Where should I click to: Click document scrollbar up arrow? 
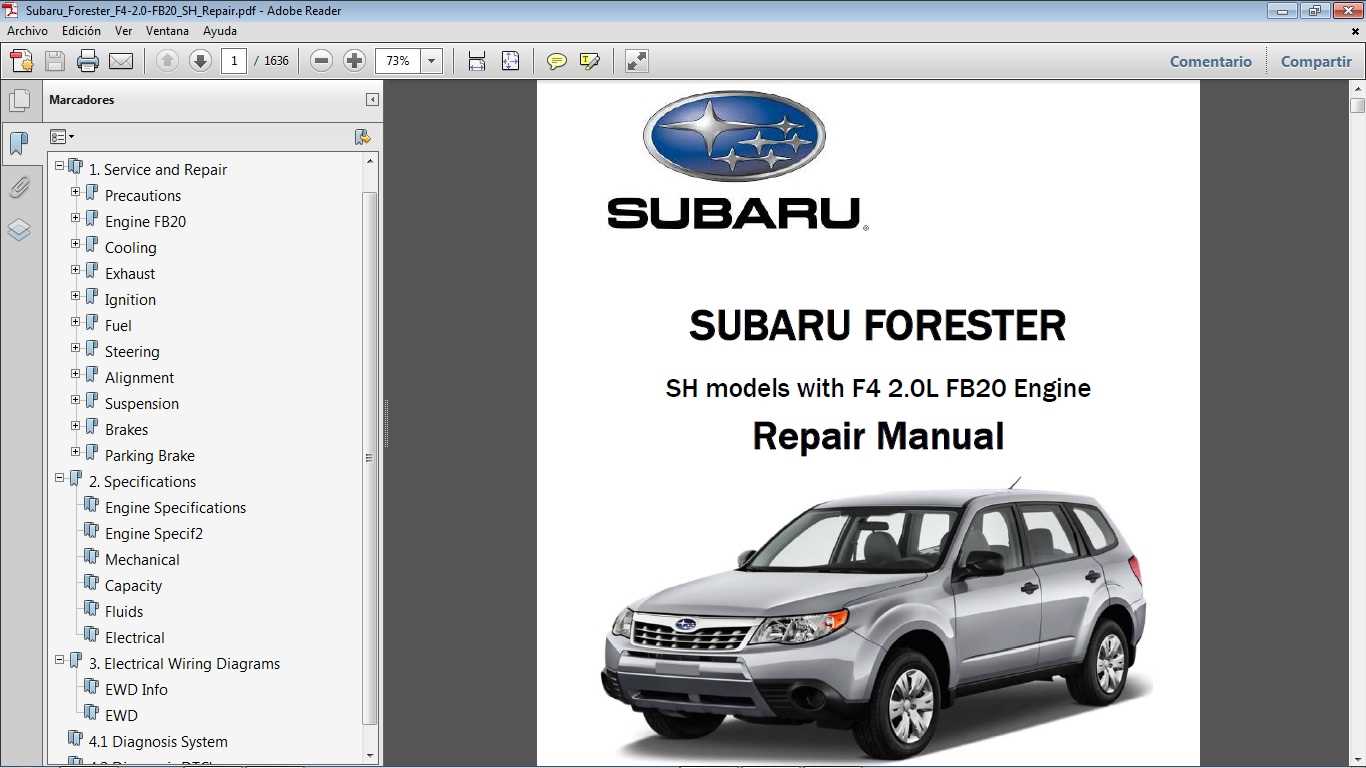(1357, 89)
